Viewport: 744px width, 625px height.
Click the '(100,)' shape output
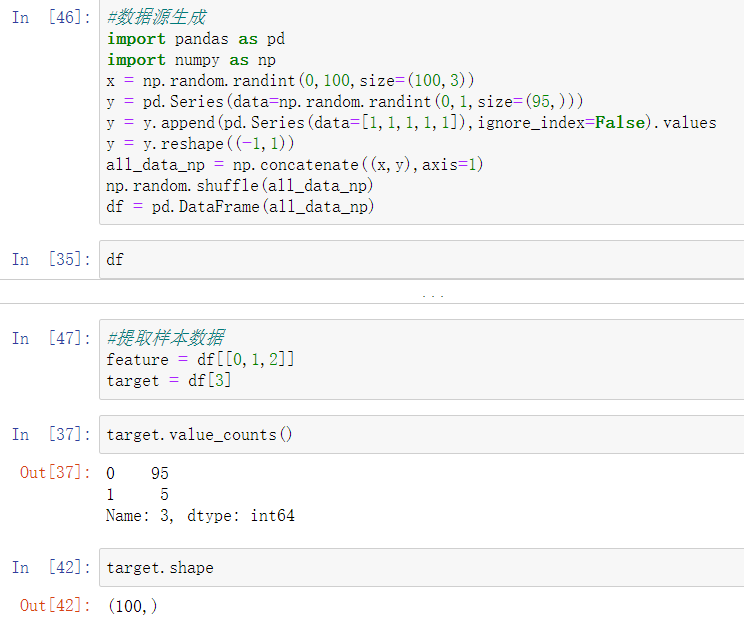click(x=132, y=606)
